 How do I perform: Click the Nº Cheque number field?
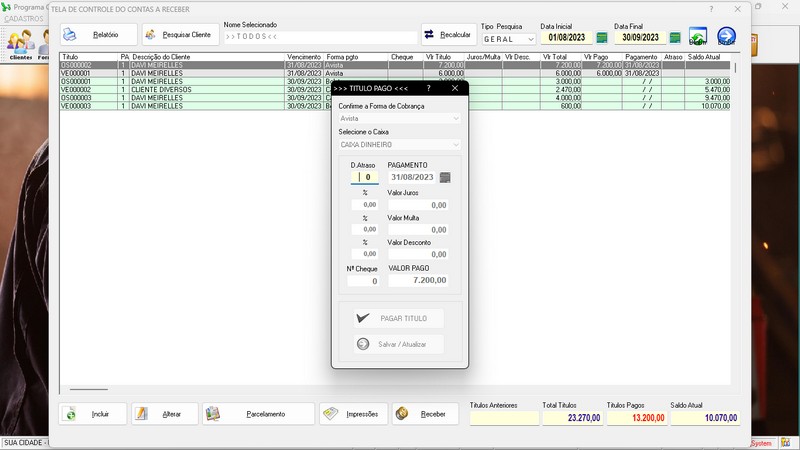tap(363, 281)
